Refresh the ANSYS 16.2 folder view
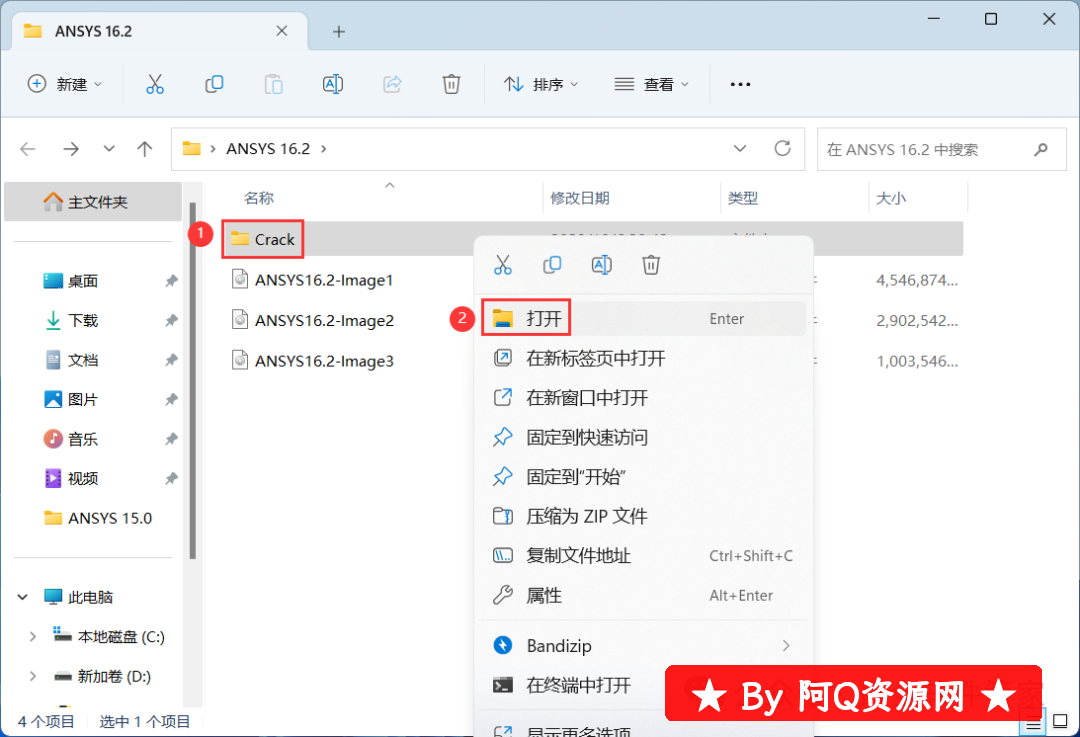Screen dimensions: 1080x737 [x=782, y=148]
